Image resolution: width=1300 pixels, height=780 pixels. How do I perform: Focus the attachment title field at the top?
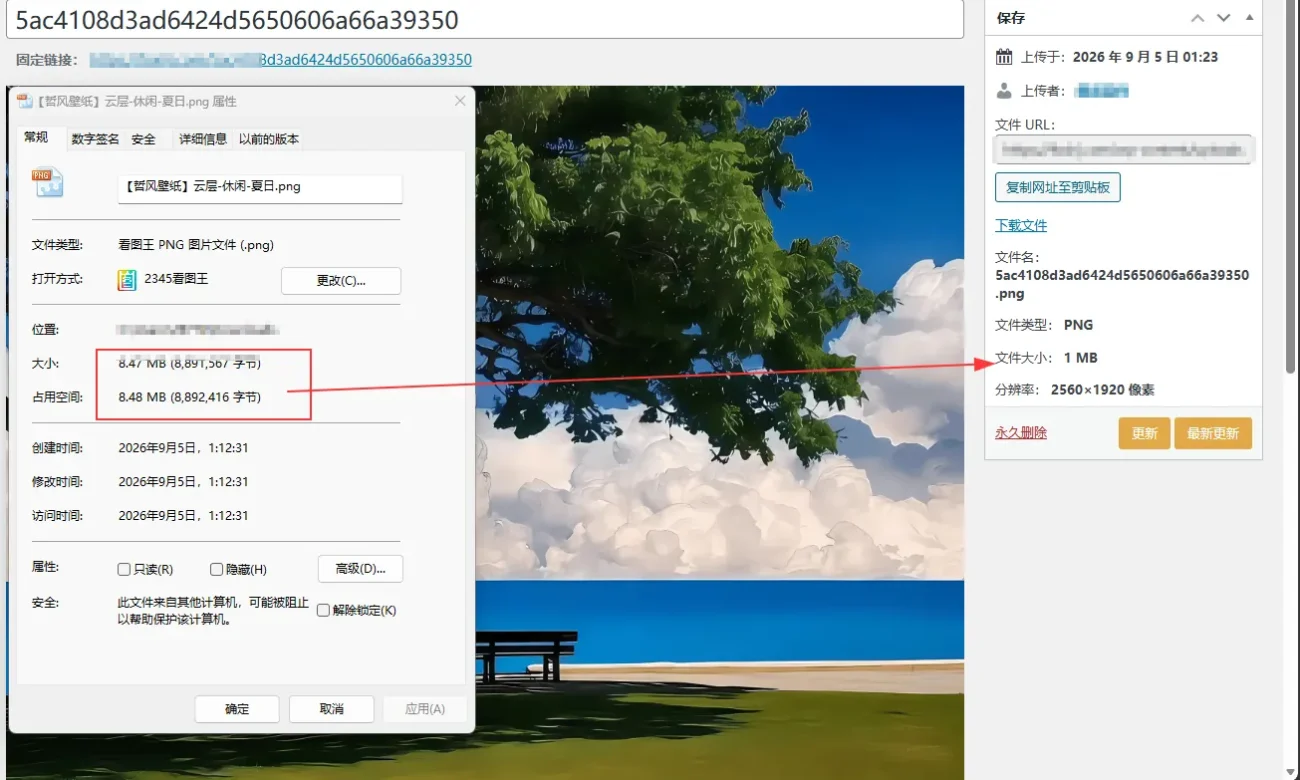pos(485,19)
